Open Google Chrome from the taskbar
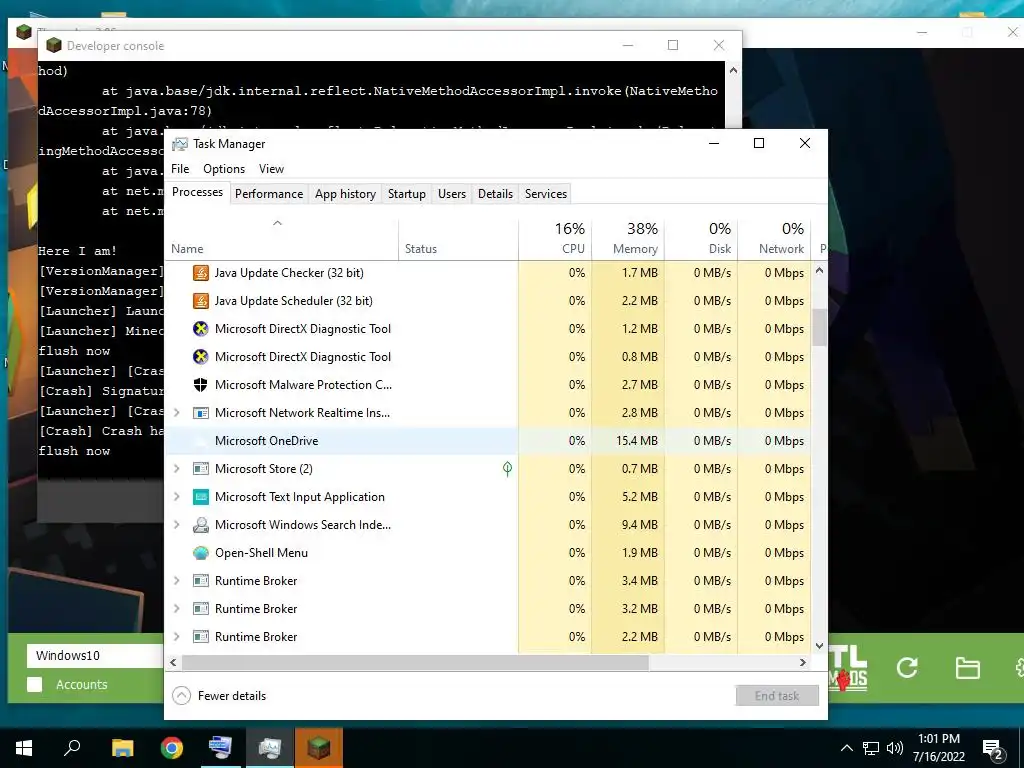The height and width of the screenshot is (768, 1024). (172, 748)
